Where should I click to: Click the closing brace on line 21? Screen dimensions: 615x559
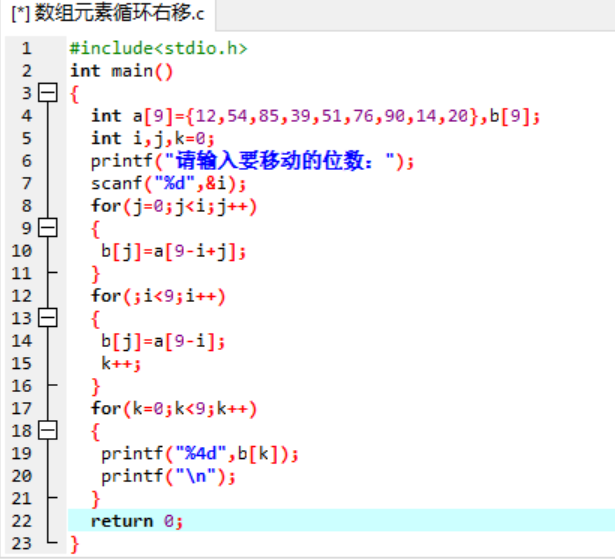click(x=96, y=499)
